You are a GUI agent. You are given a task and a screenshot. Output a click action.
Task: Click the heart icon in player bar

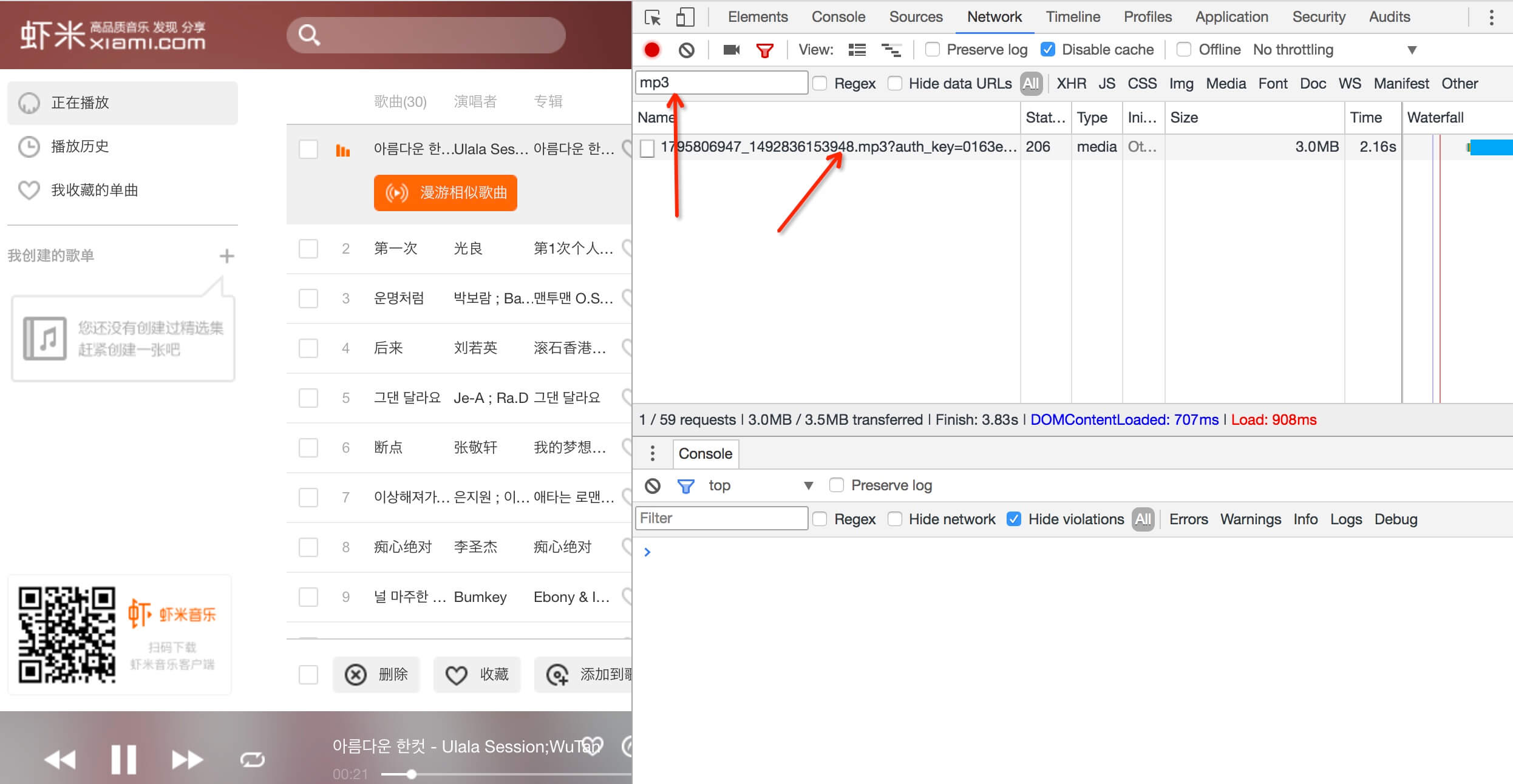point(592,745)
